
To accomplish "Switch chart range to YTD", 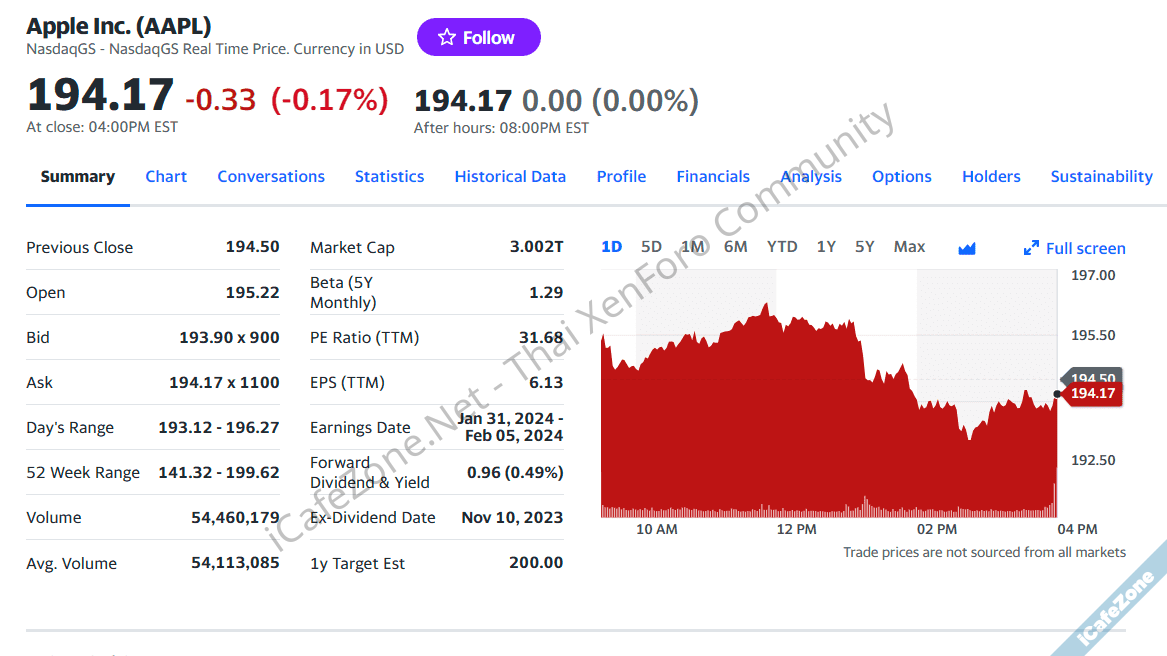I will tap(782, 247).
